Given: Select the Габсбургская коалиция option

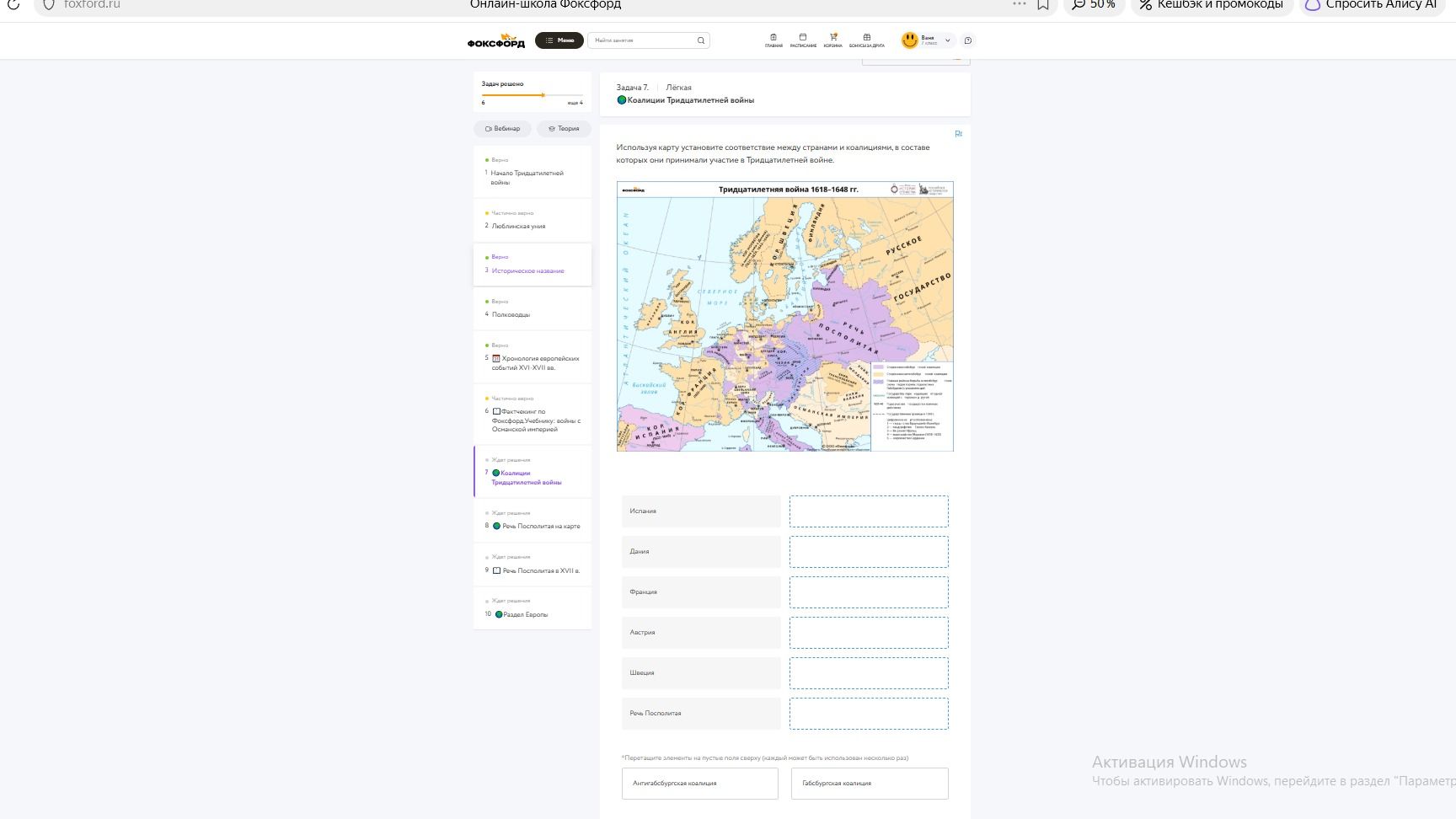Looking at the screenshot, I should click(x=870, y=784).
